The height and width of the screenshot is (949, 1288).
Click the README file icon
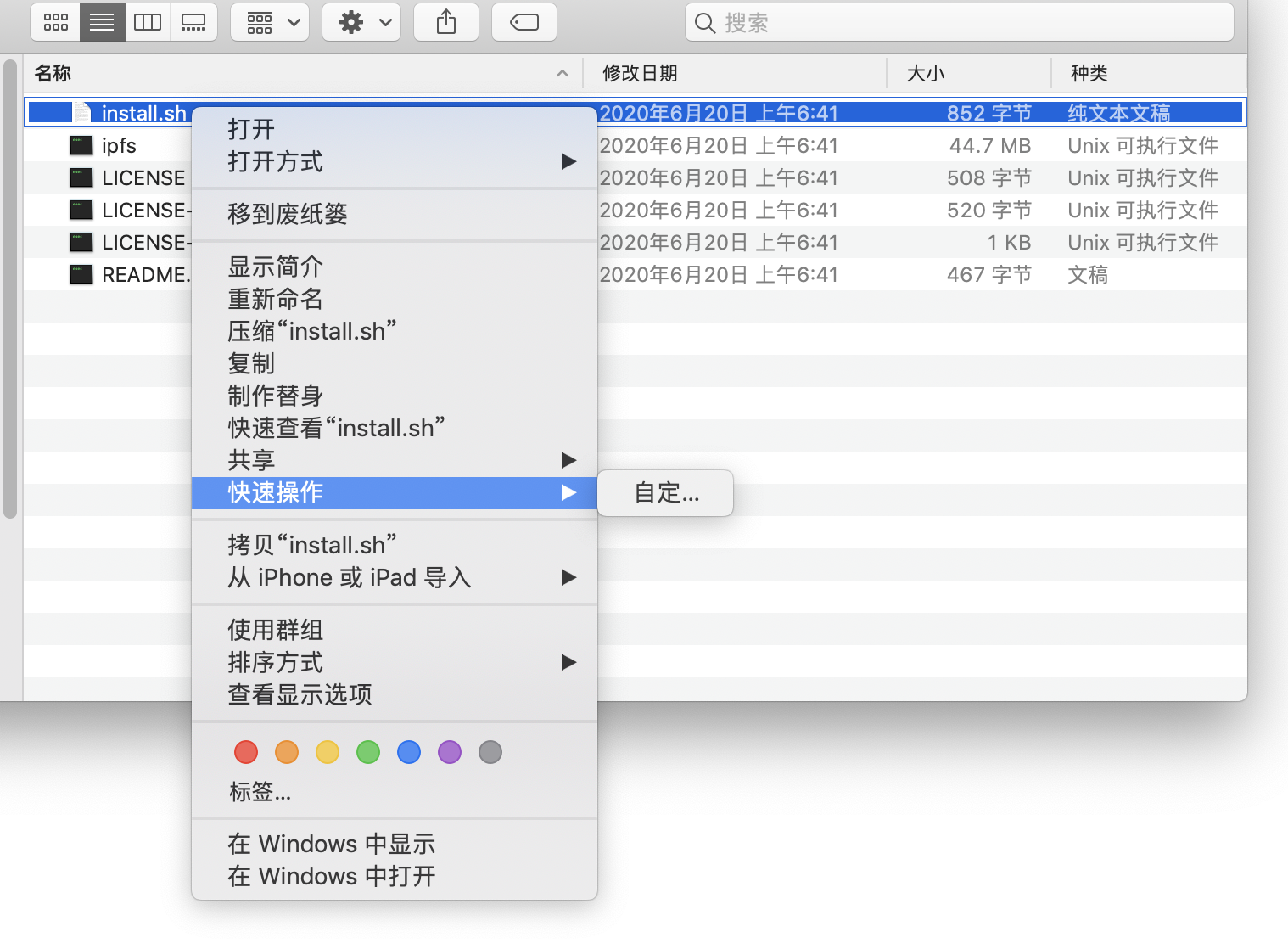pyautogui.click(x=81, y=274)
